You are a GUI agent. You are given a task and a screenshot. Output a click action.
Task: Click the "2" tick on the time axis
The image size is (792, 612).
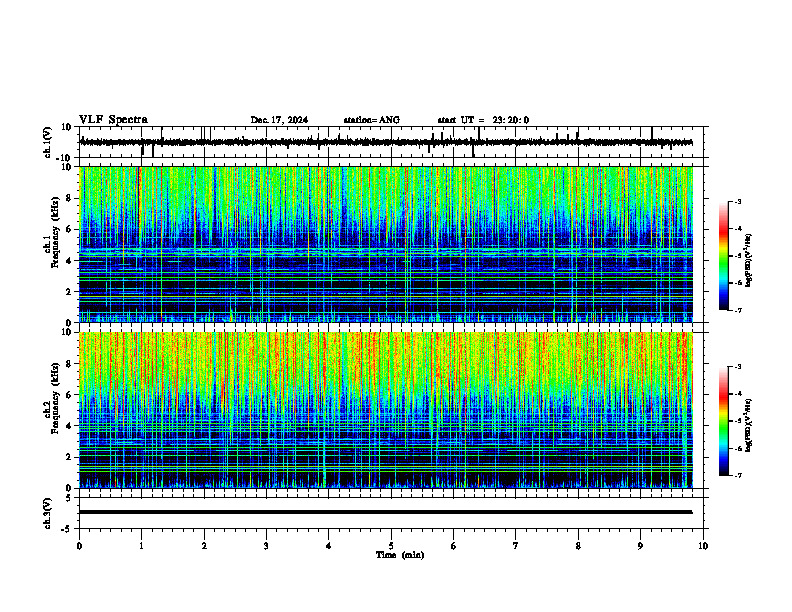[204, 546]
